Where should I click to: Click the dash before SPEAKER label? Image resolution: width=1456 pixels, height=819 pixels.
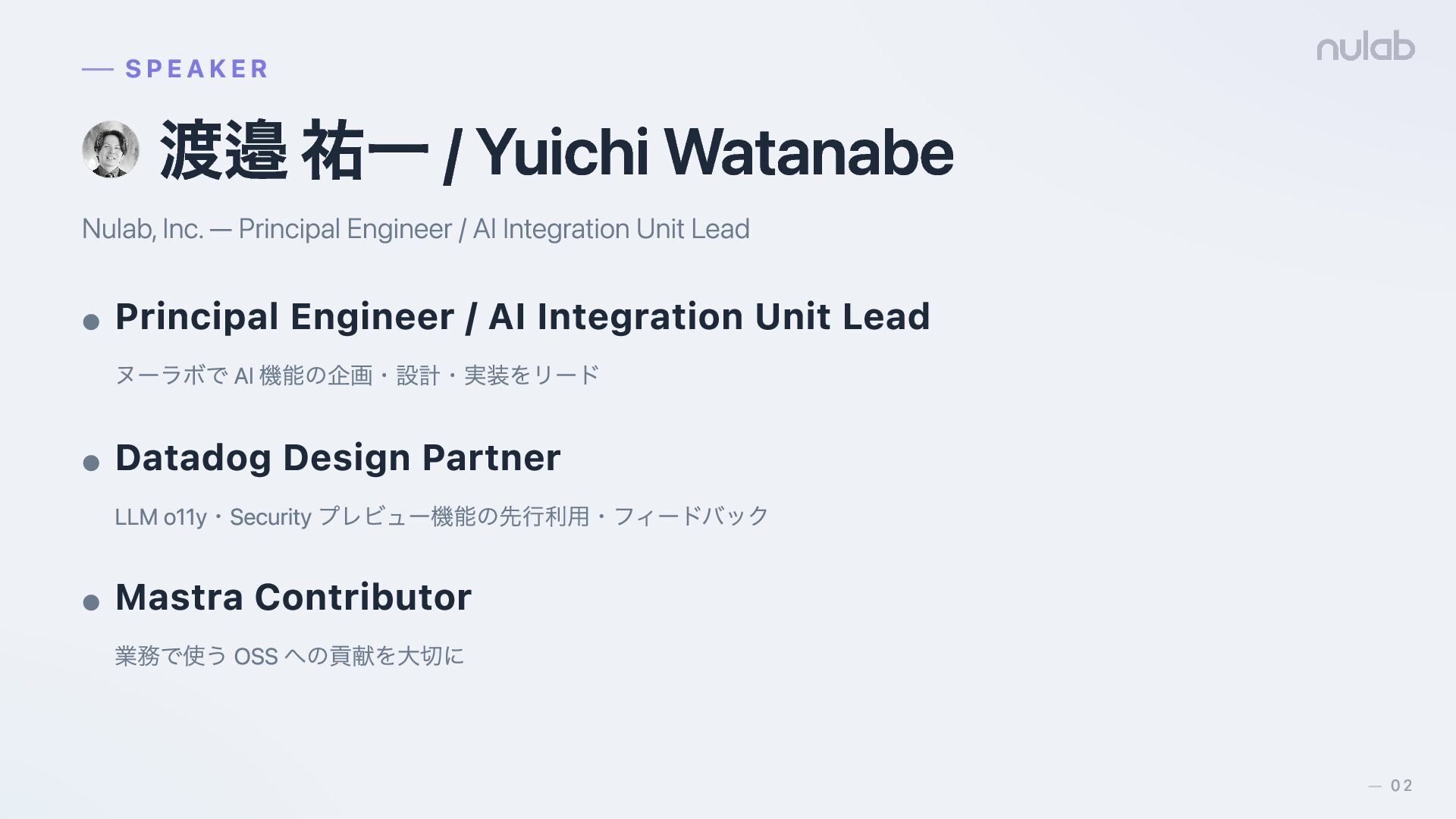click(97, 70)
